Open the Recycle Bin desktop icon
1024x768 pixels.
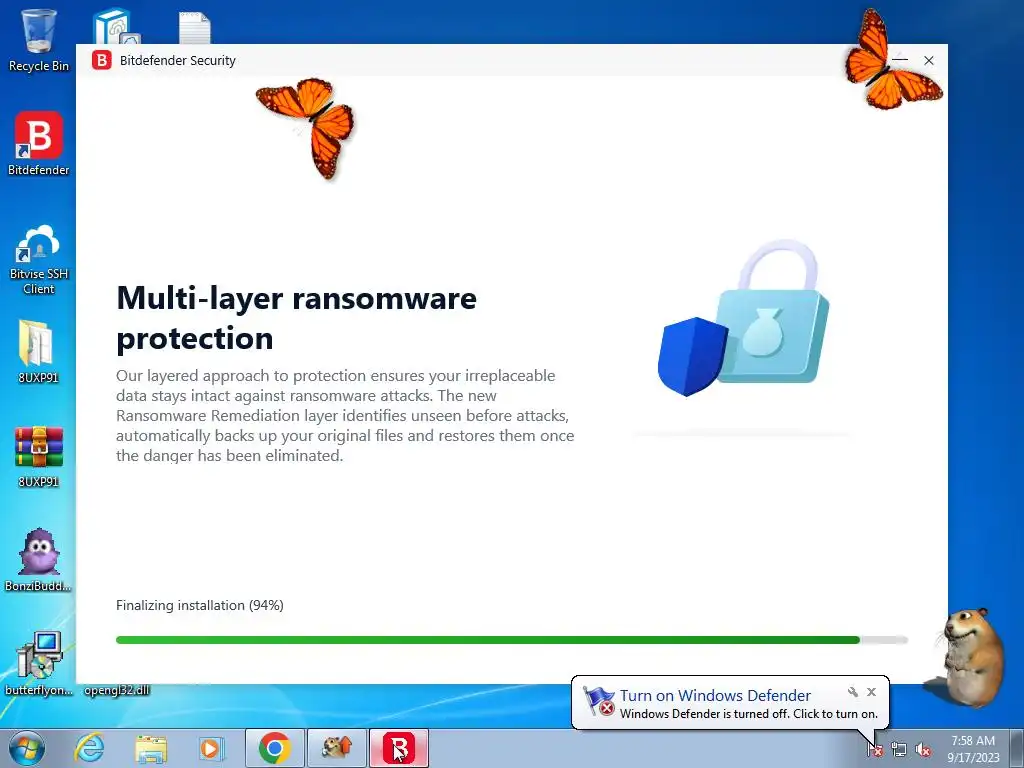pyautogui.click(x=39, y=39)
